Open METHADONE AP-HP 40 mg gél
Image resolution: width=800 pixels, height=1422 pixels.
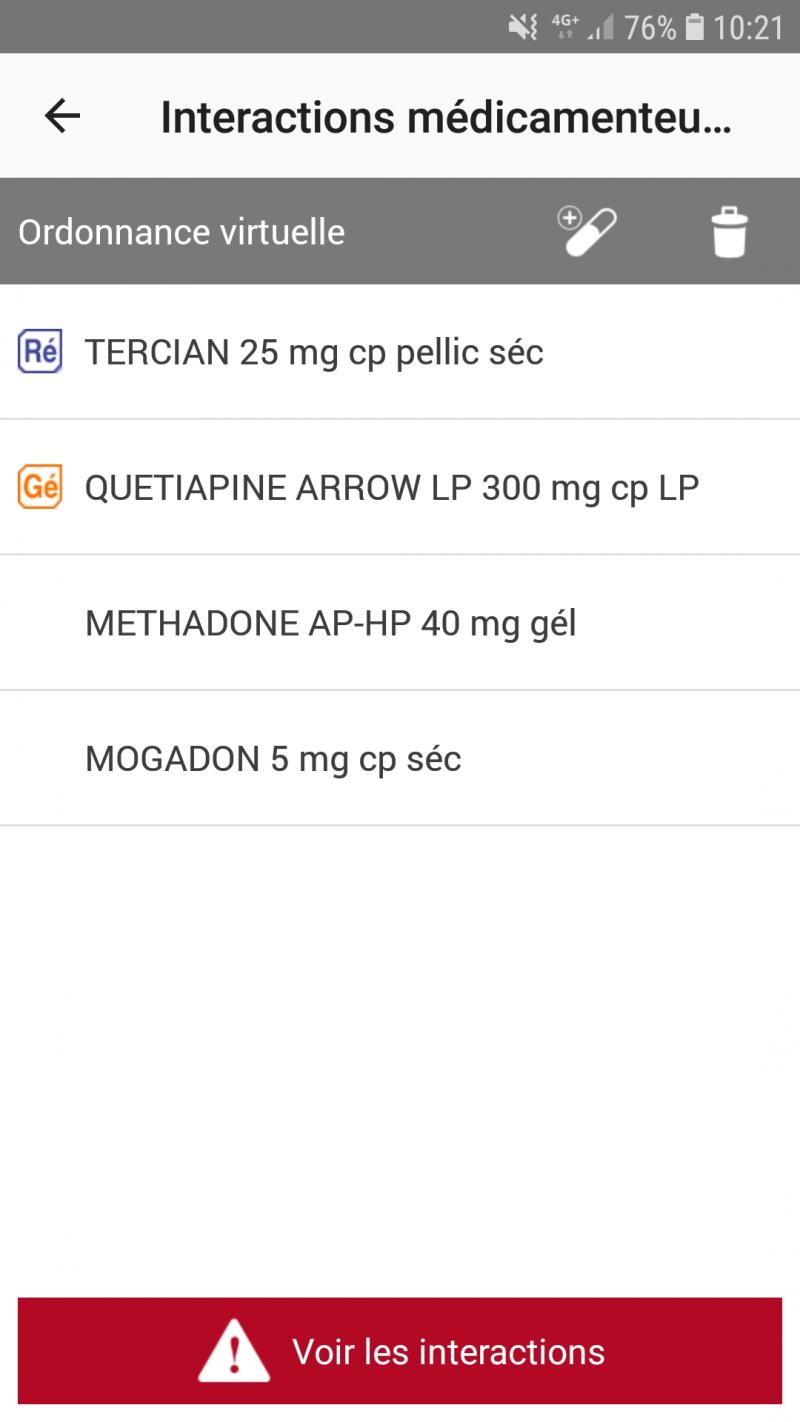click(330, 624)
